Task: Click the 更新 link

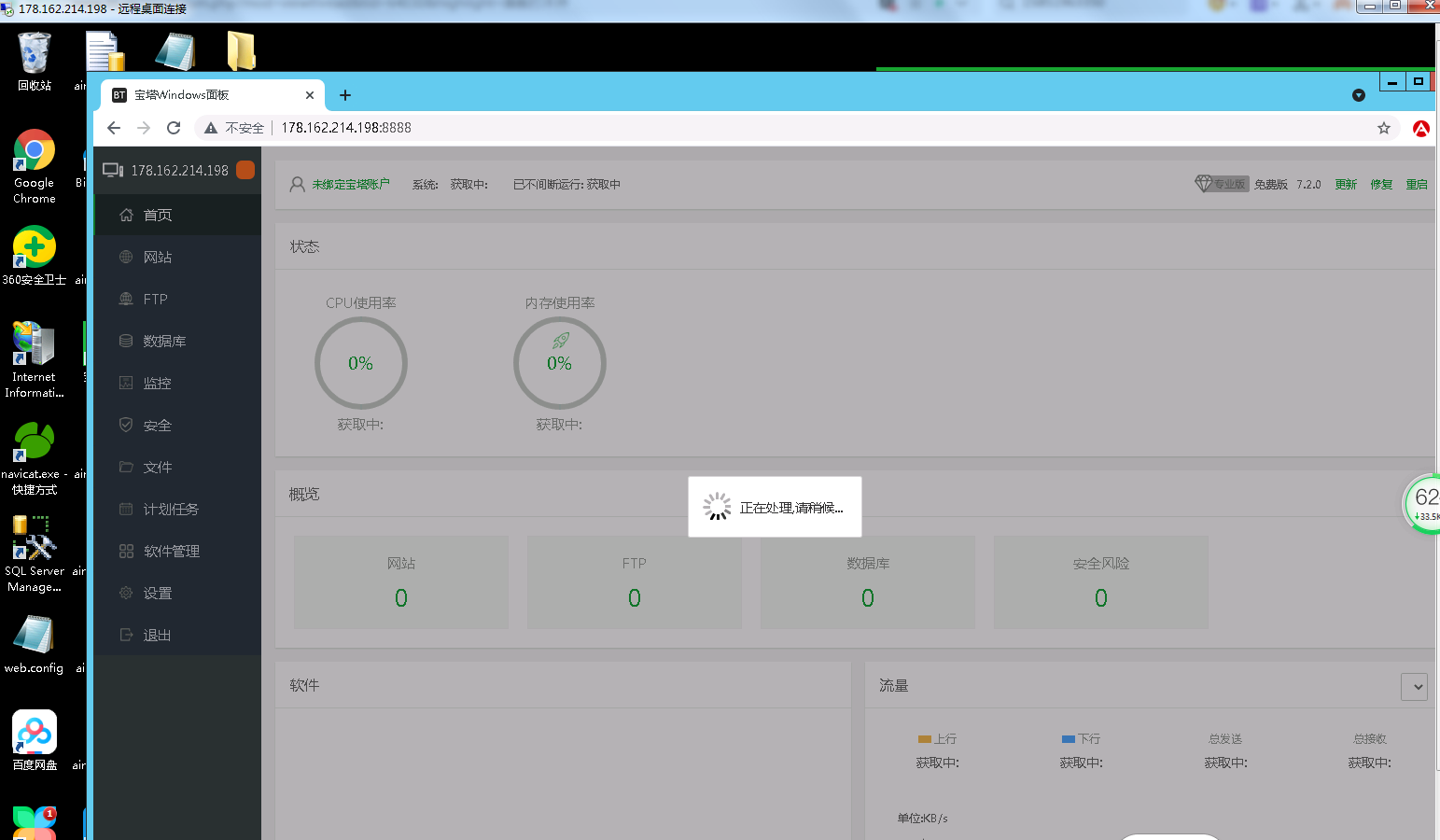Action: pyautogui.click(x=1346, y=184)
